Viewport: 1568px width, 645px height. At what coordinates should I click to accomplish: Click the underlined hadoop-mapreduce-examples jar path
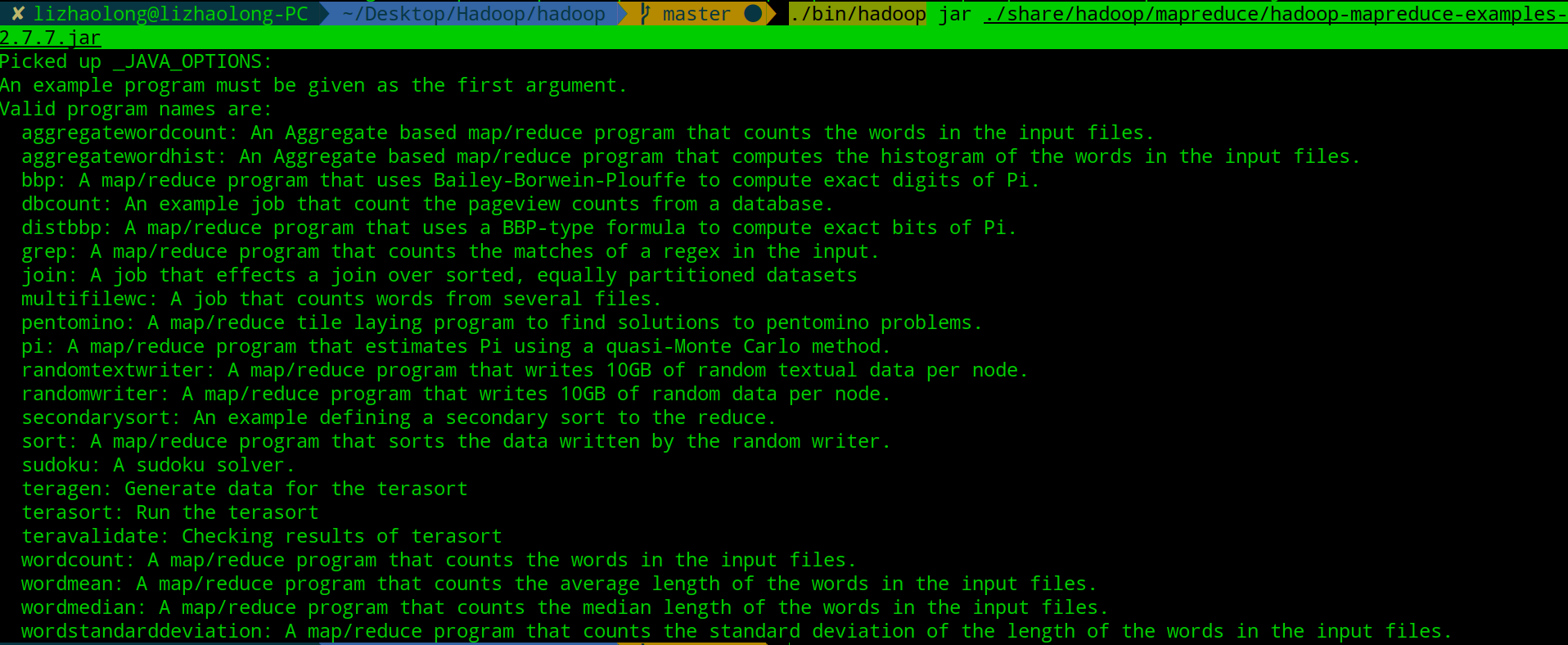pos(1275,14)
